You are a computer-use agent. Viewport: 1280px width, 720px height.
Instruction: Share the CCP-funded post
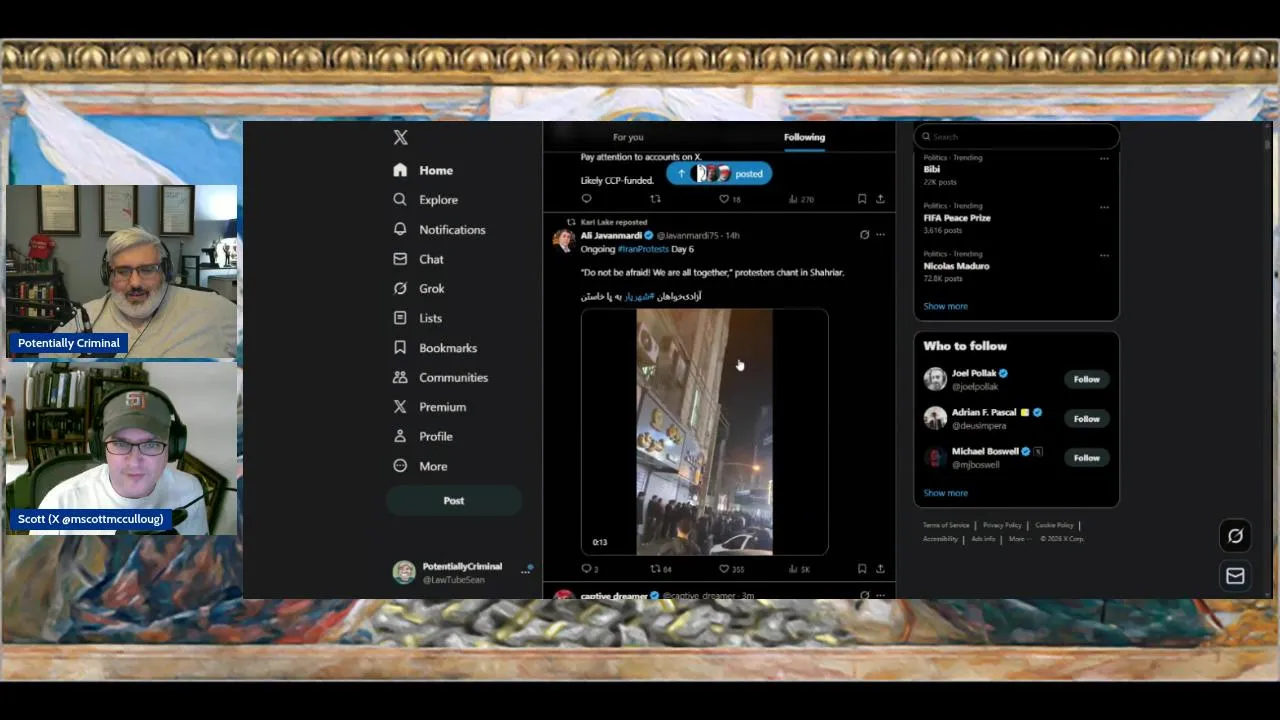click(x=880, y=199)
